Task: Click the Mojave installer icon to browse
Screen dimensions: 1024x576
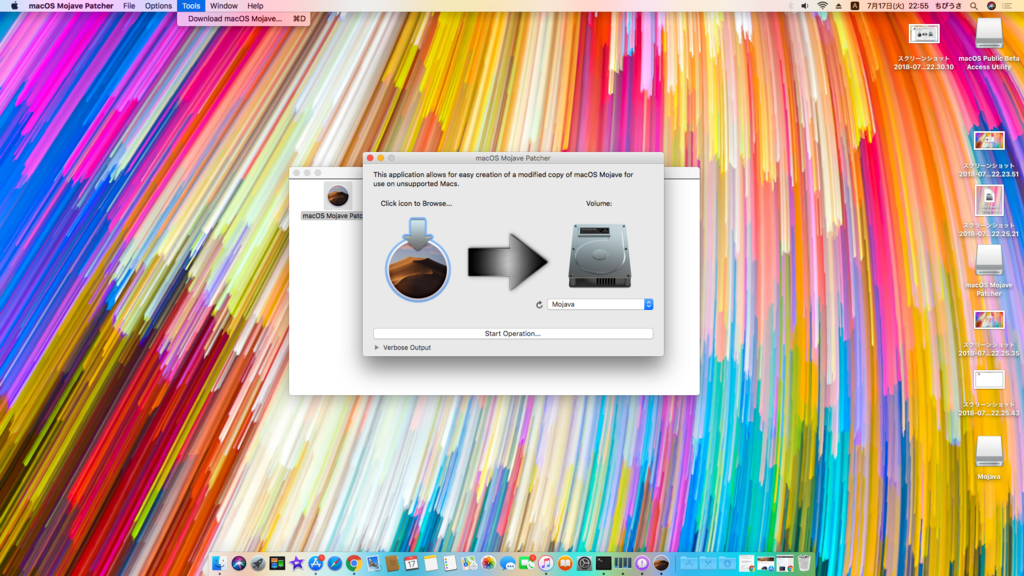Action: point(417,260)
